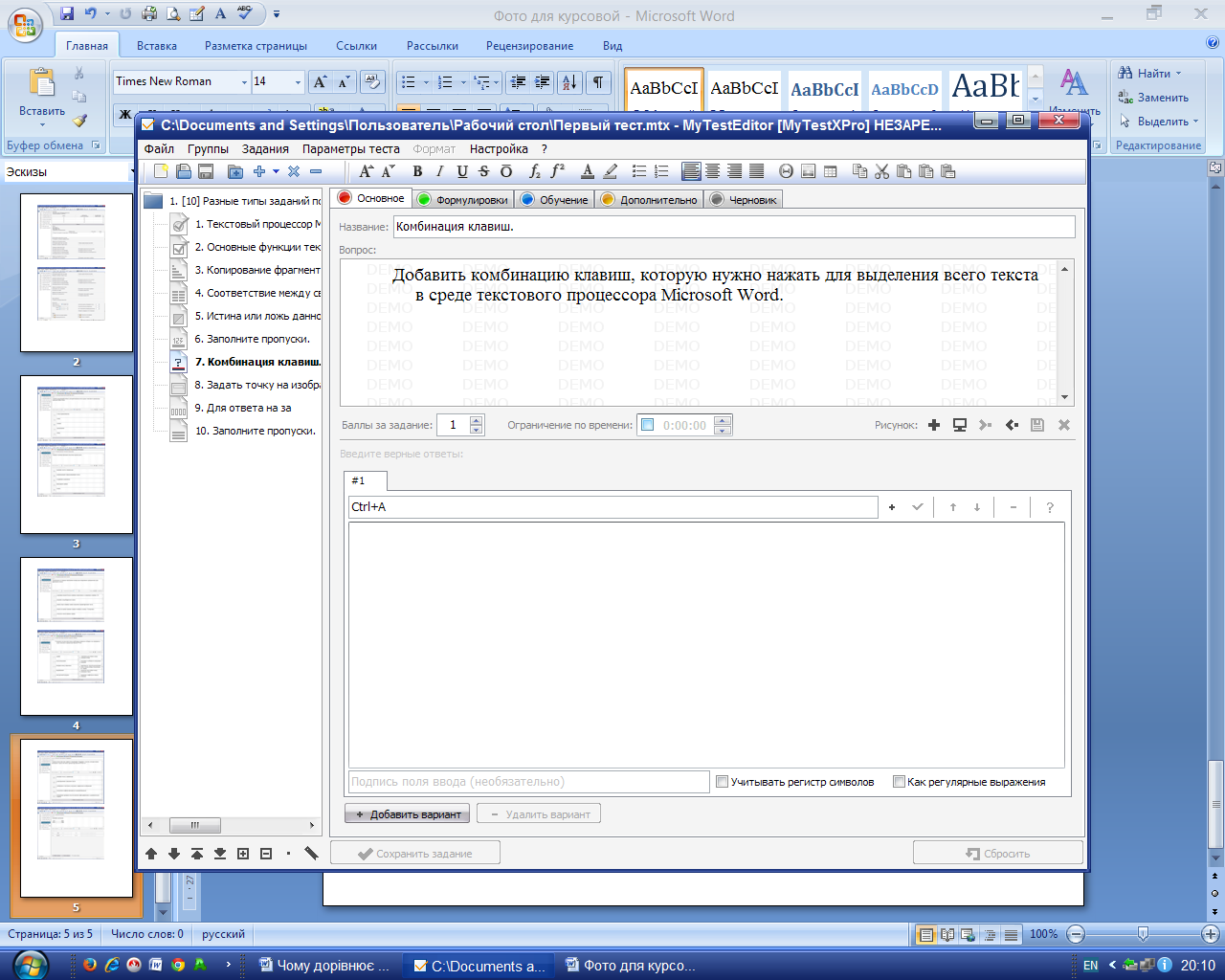Open Настройка menu
Image resolution: width=1225 pixels, height=980 pixels.
pos(499,149)
